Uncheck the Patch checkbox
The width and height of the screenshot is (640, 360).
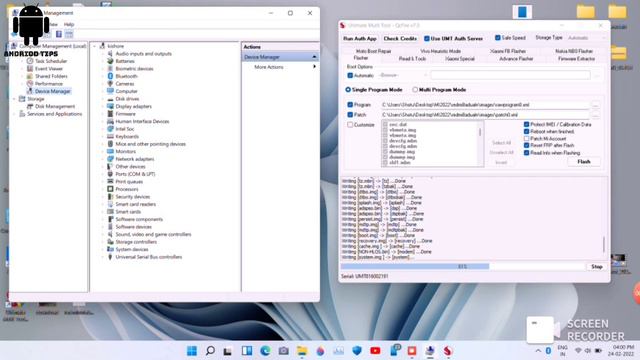(350, 115)
